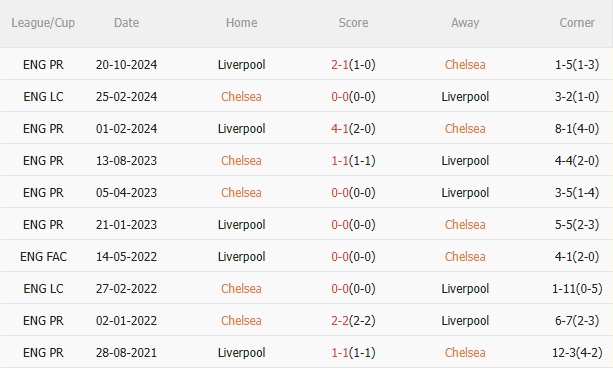Click the 1-11(0-5) corner result
Screen dimensions: 613x371
click(x=577, y=289)
